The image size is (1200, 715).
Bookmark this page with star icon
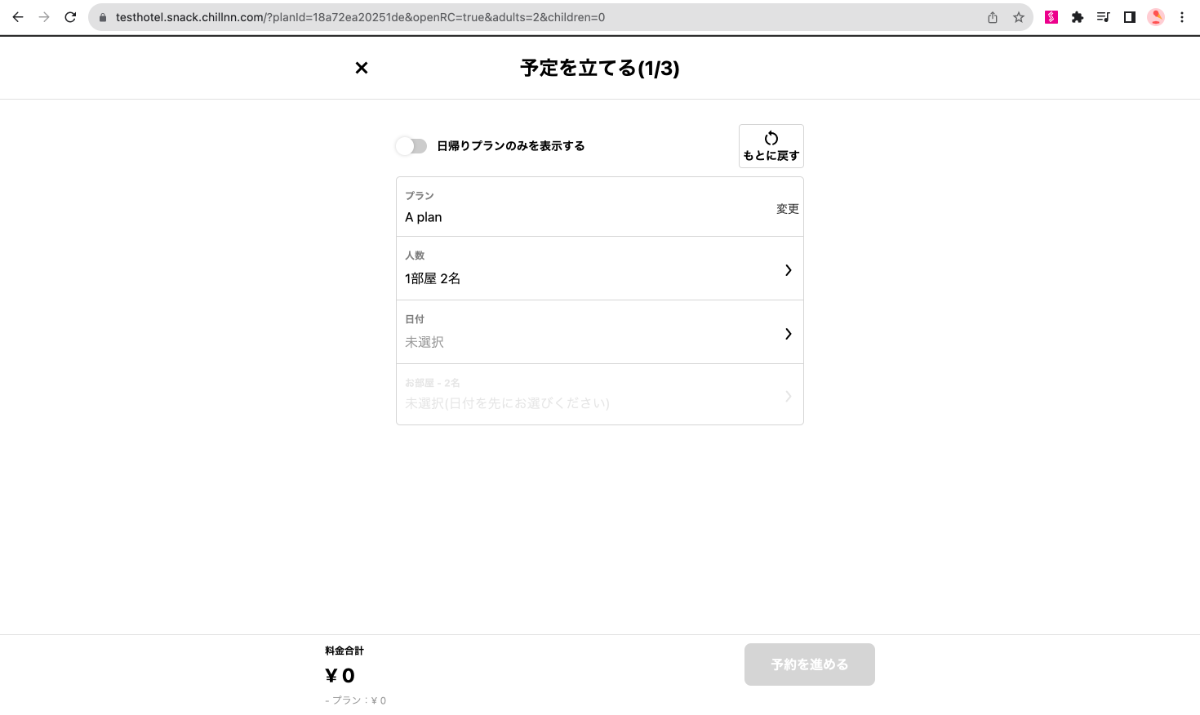[x=1018, y=17]
